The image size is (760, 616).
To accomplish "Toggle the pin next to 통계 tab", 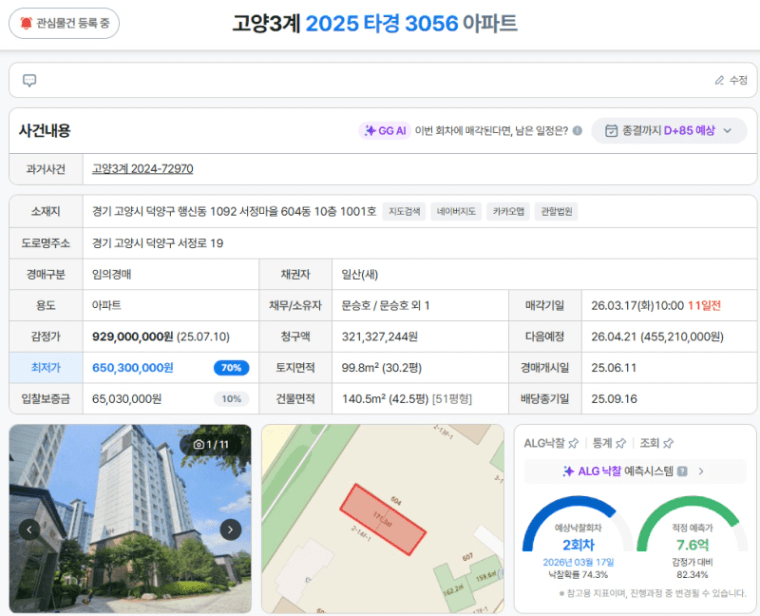I will pos(620,442).
